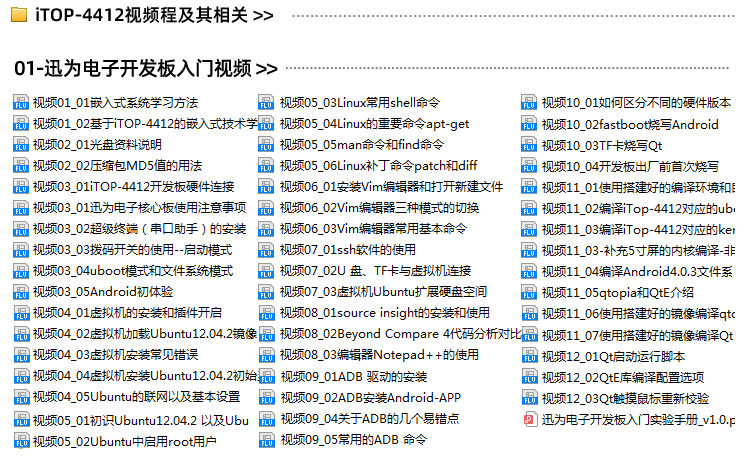Click FLV icon for 视频05_05man命令和find命令

click(x=266, y=144)
